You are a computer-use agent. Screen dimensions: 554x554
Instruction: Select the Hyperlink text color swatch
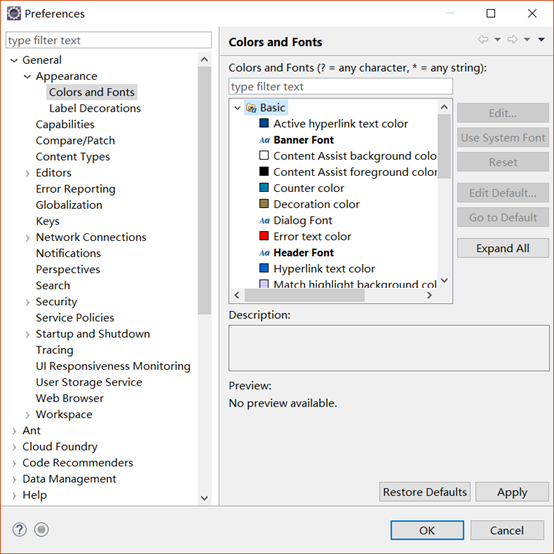tap(264, 268)
